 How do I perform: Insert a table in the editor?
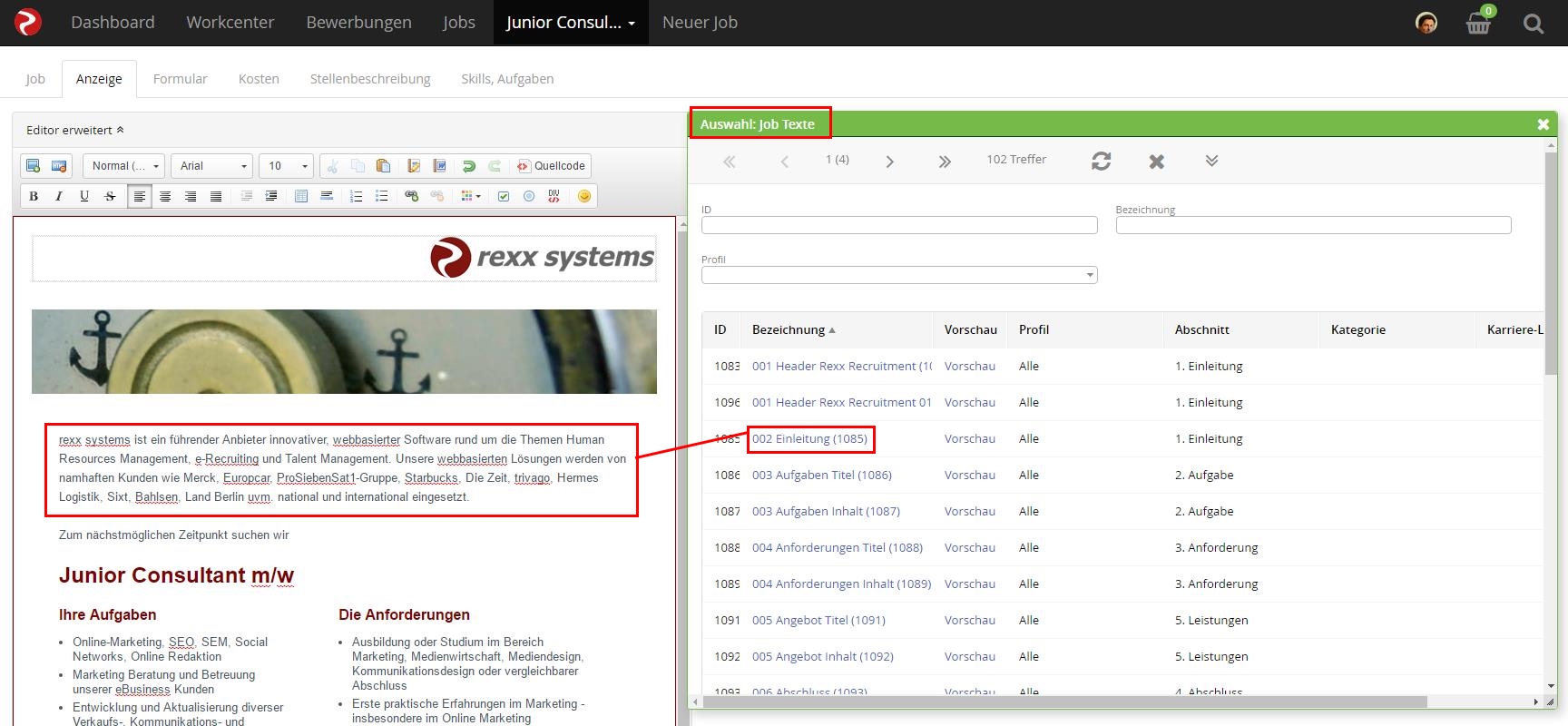pos(301,196)
